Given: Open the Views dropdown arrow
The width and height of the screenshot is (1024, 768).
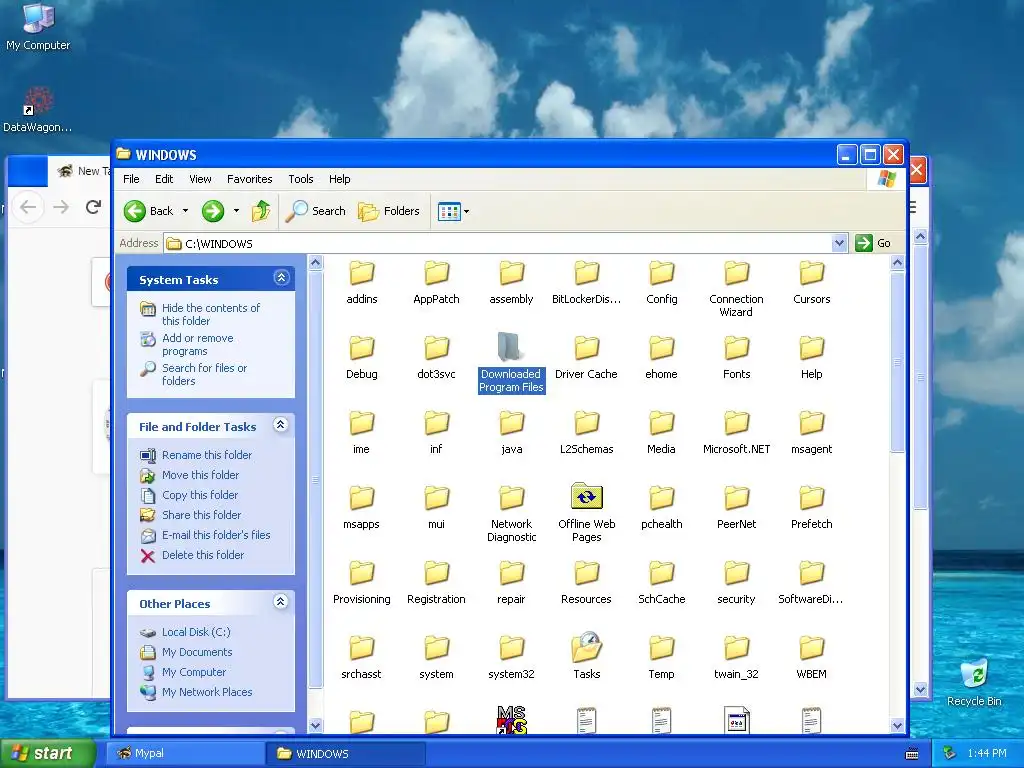Looking at the screenshot, I should pyautogui.click(x=466, y=212).
